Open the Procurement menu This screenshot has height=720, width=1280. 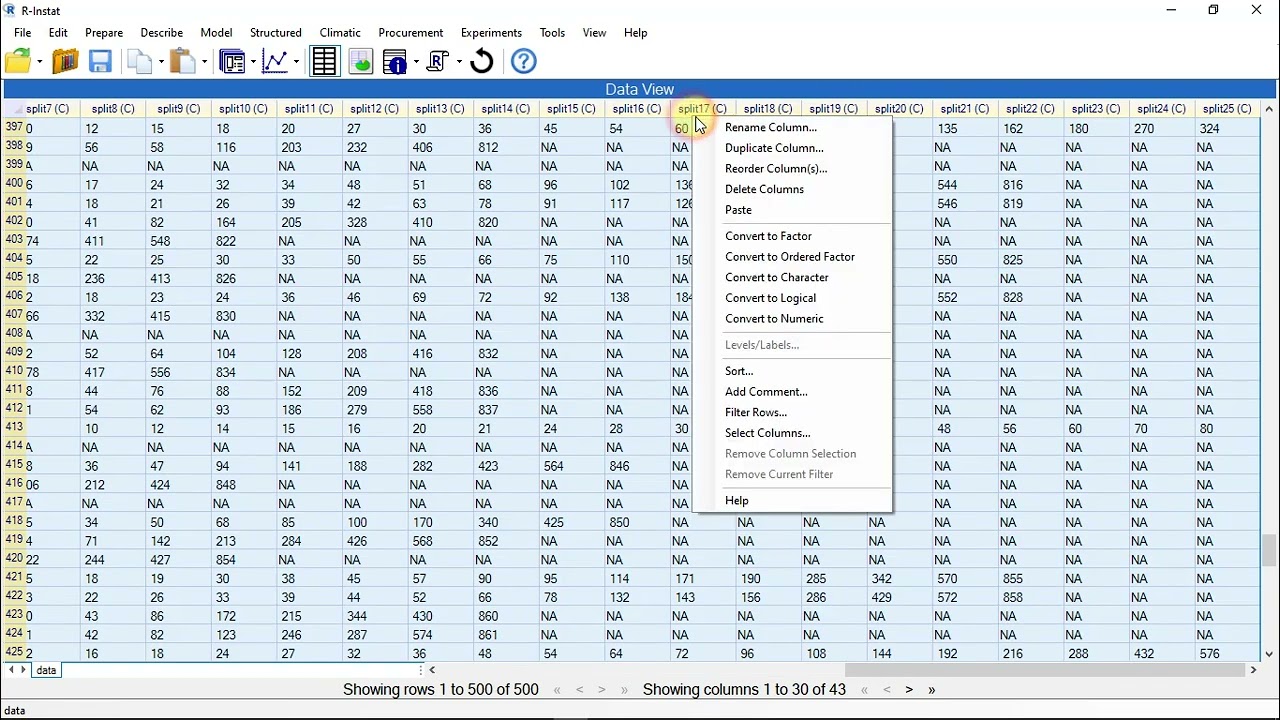[410, 33]
